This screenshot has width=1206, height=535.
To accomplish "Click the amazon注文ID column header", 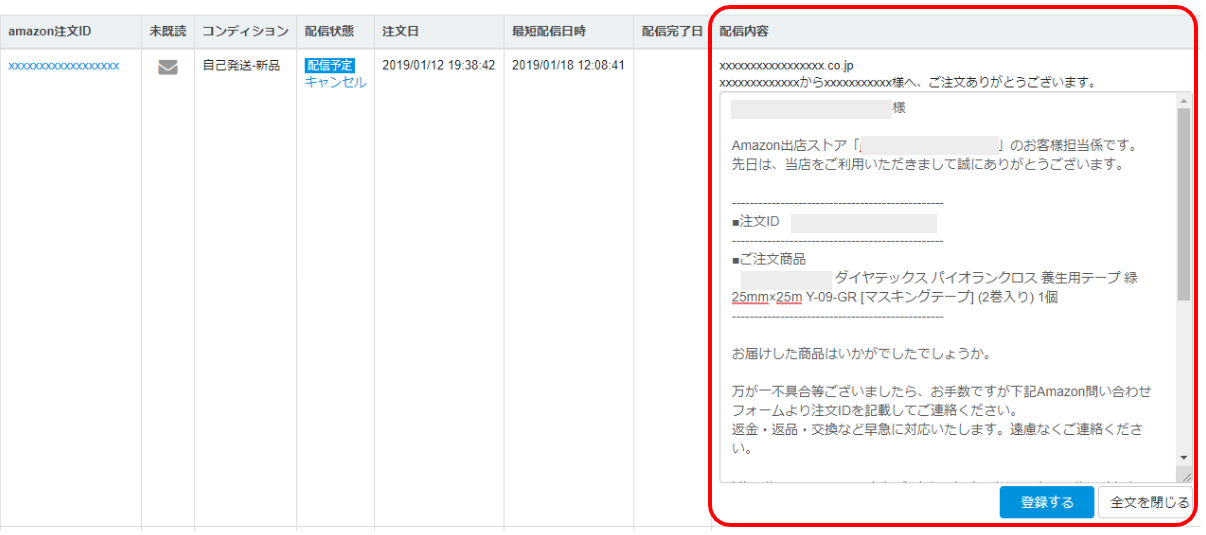I will 50,32.
